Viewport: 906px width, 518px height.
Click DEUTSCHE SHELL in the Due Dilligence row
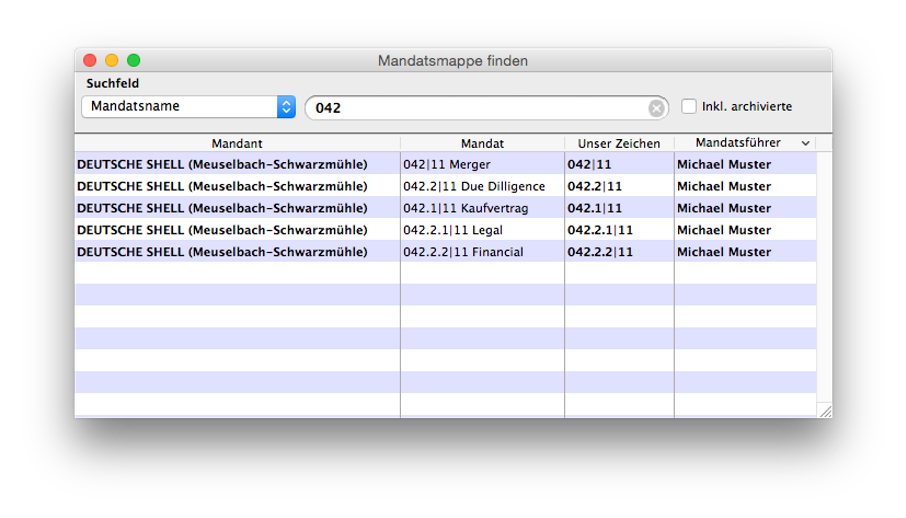pos(222,186)
